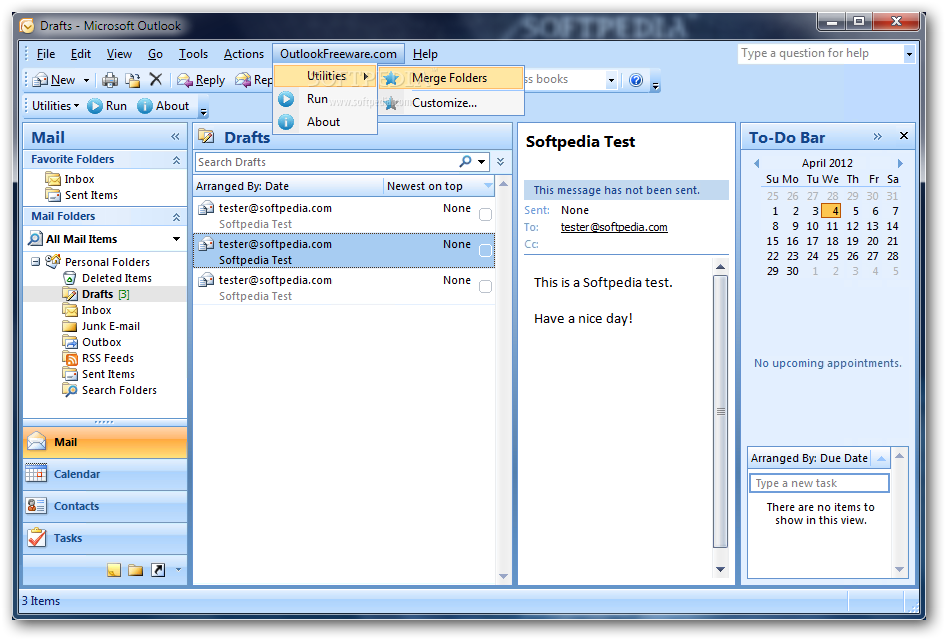Click the Arranged By: Date column header
Image resolution: width=946 pixels, height=640 pixels.
point(288,186)
